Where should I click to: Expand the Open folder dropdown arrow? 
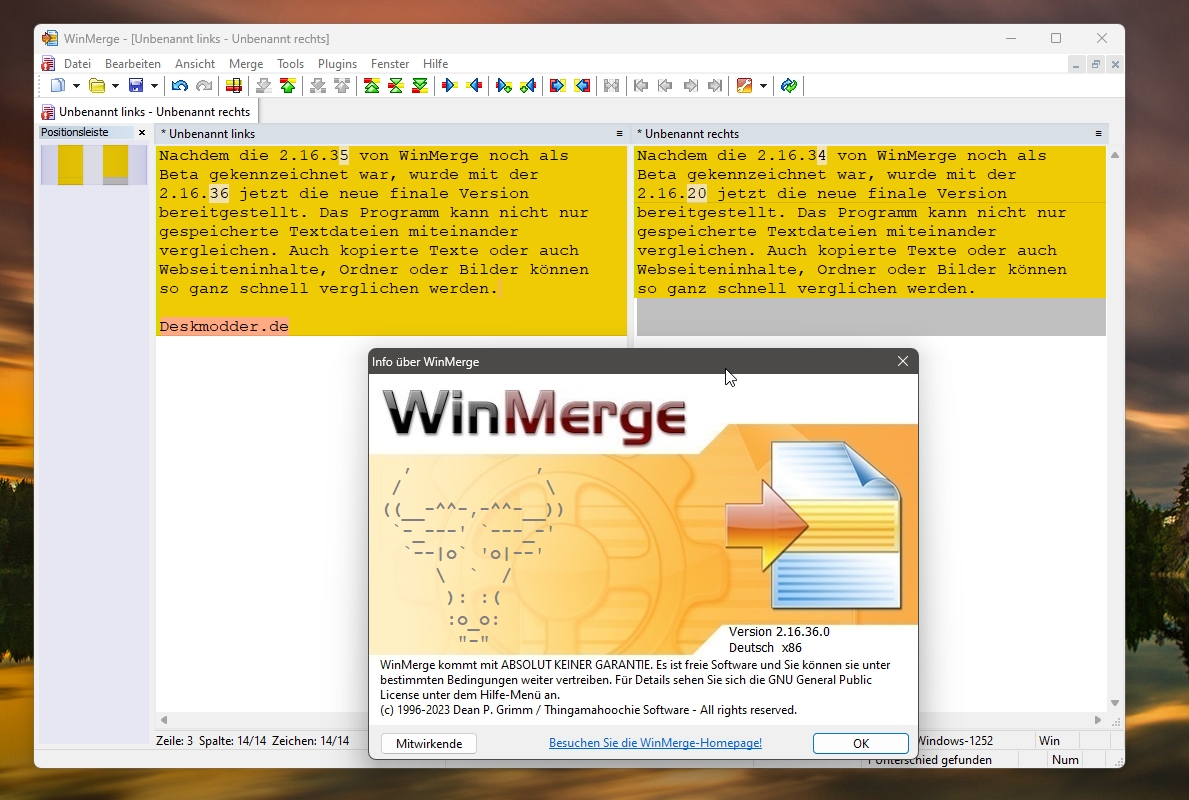[x=115, y=86]
